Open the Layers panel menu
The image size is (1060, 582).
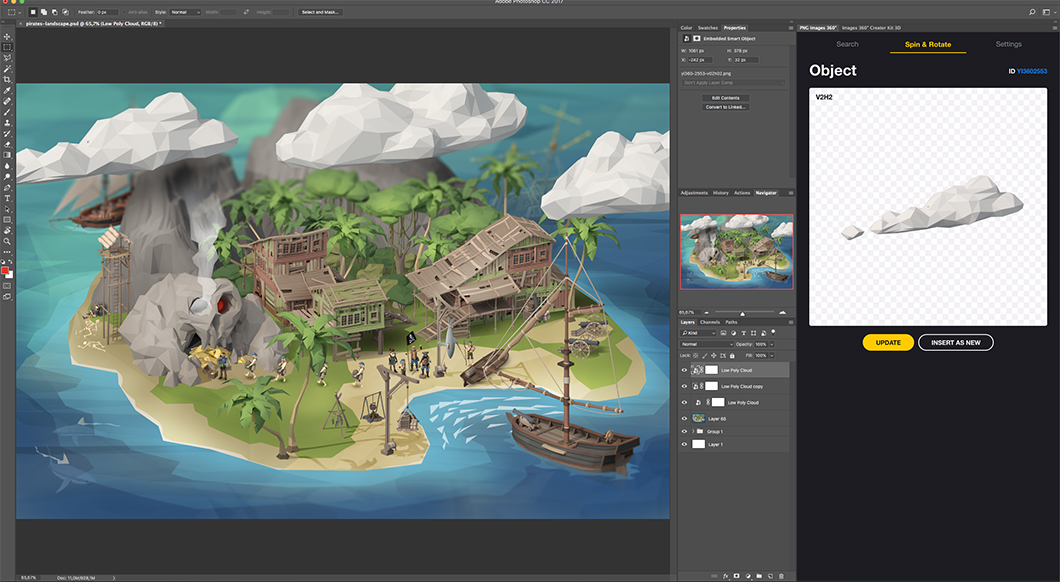[790, 322]
